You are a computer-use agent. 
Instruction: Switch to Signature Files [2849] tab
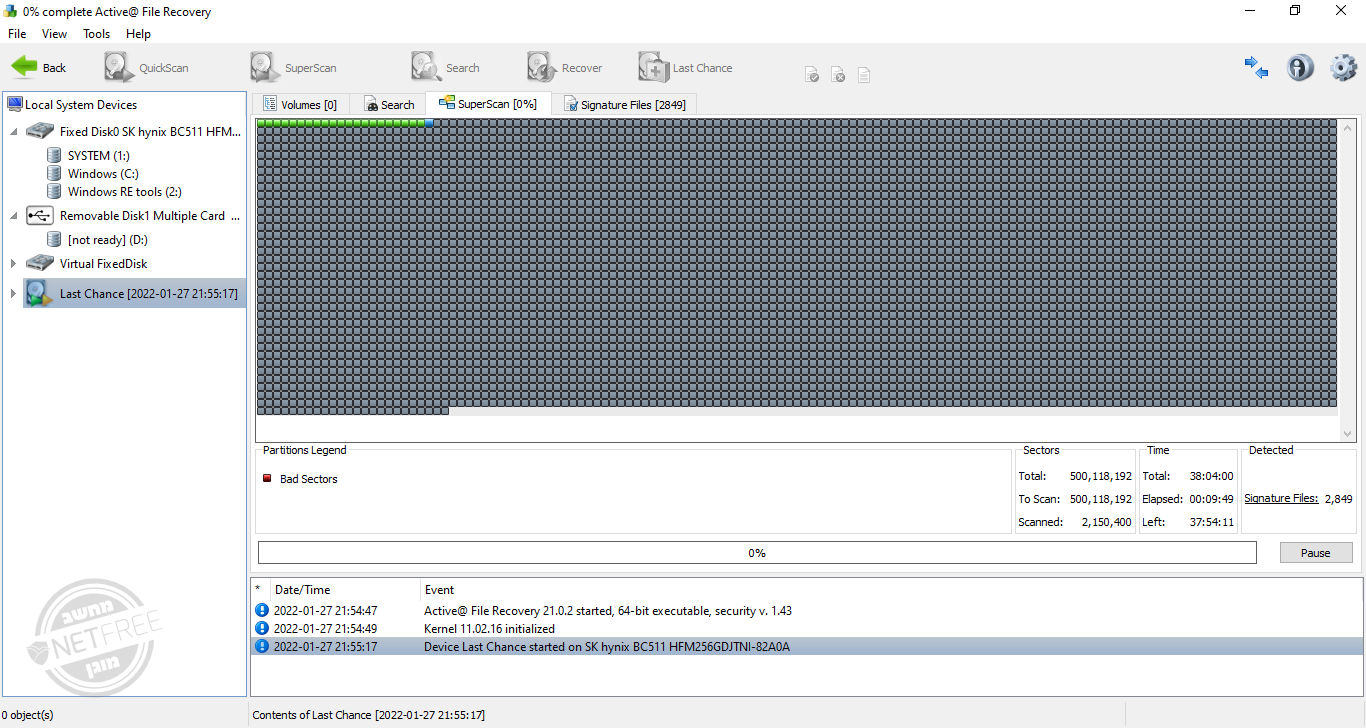tap(624, 104)
